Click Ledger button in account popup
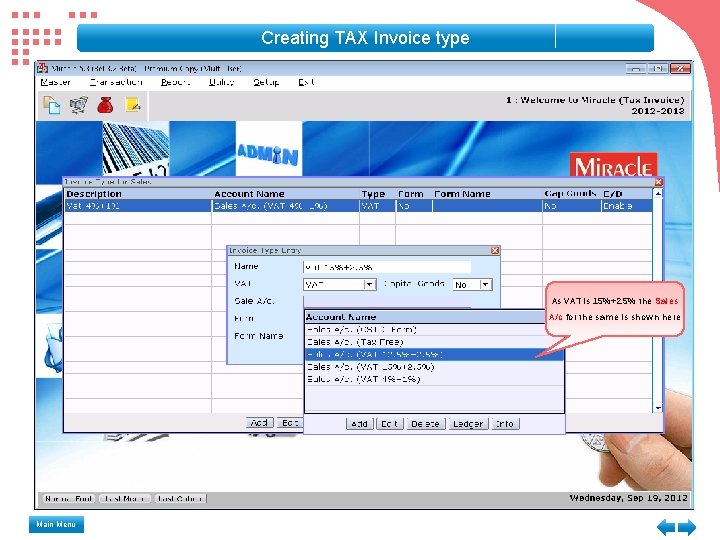 pyautogui.click(x=468, y=424)
